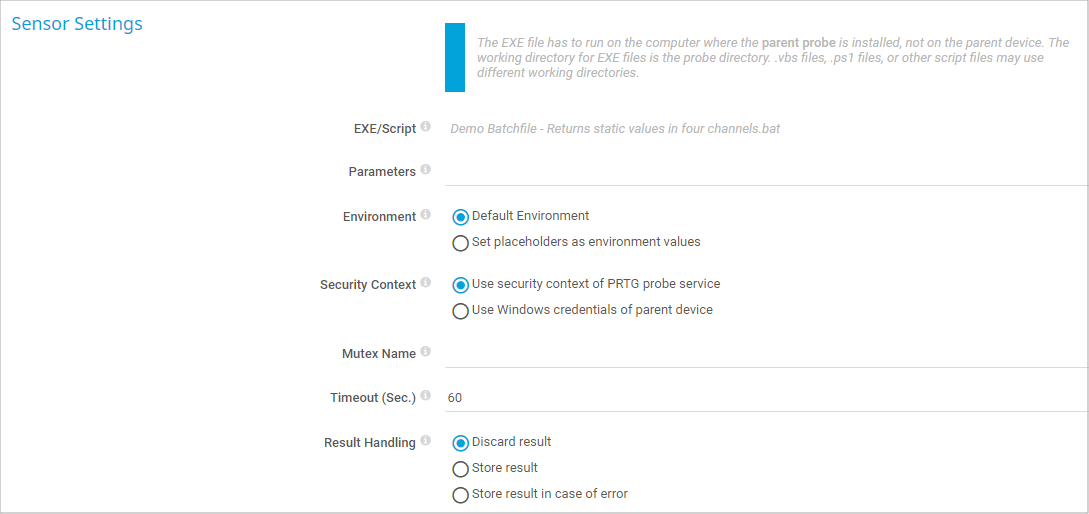Screen dimensions: 1089x514
Task: Click the Timeout (Sec.) info icon
Action: [426, 396]
